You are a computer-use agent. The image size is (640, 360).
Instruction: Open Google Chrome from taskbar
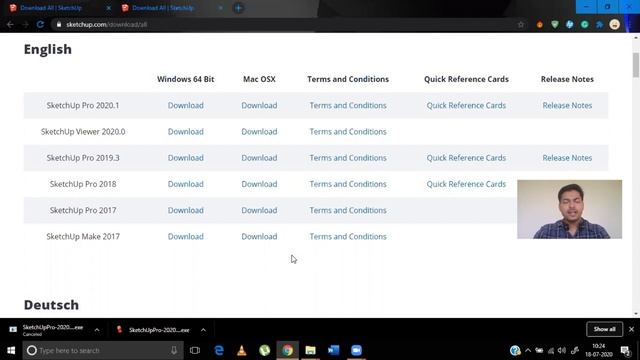[x=287, y=350]
